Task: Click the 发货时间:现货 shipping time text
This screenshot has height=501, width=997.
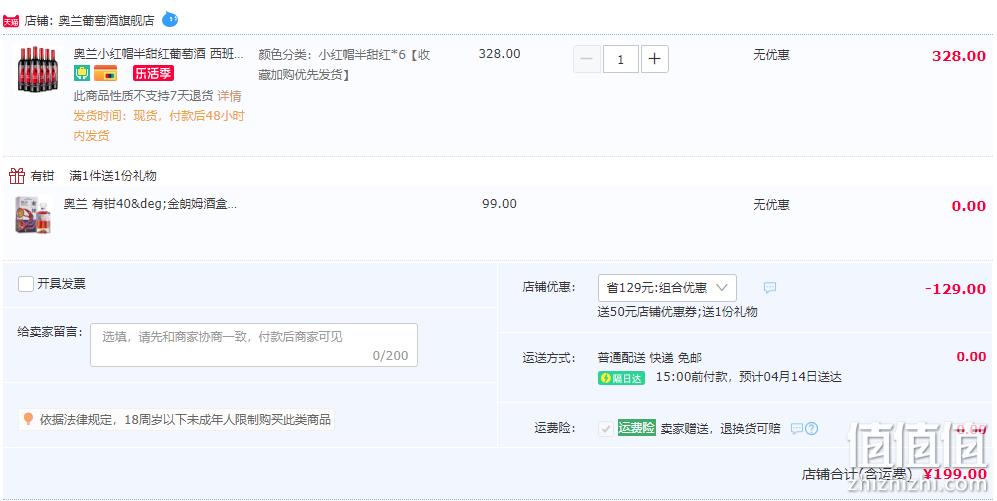Action: (159, 125)
